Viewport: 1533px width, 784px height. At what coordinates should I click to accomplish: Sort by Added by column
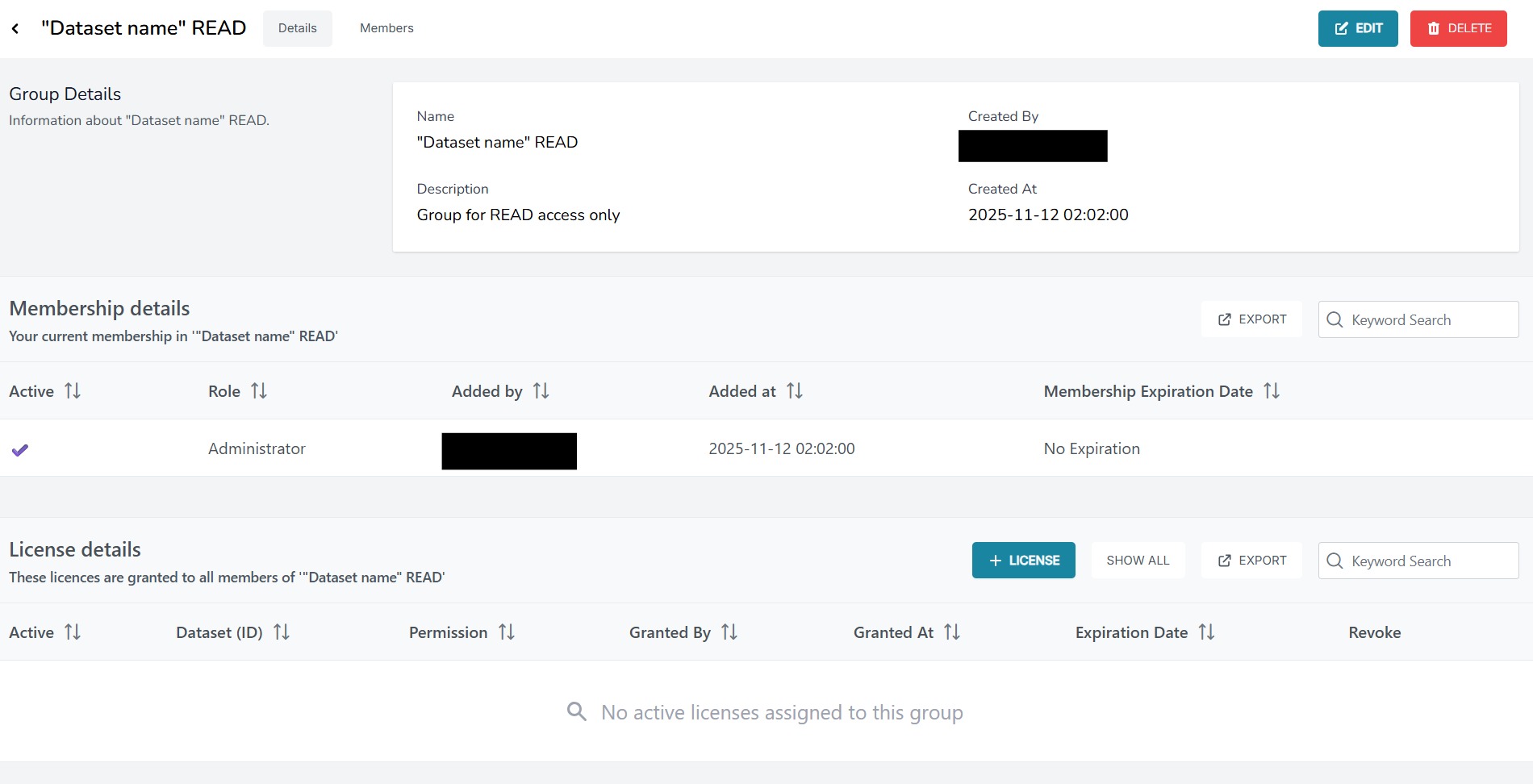(541, 391)
